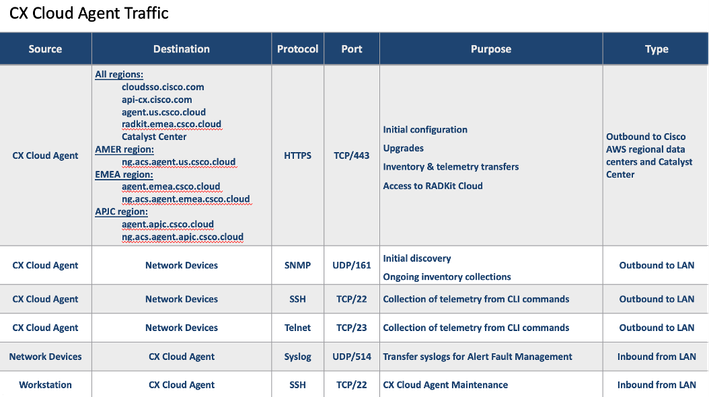This screenshot has height=397, width=709.
Task: Click the "SNMP" protocol cell
Action: coord(298,265)
